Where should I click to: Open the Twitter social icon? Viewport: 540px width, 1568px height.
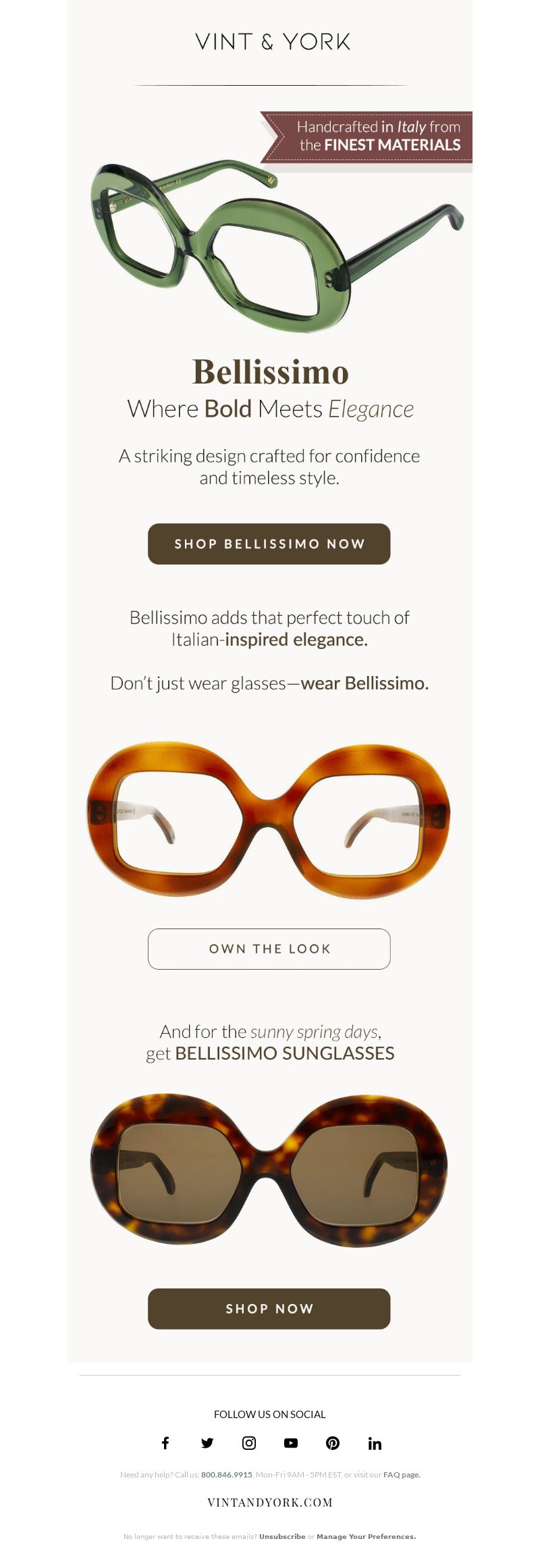[207, 1443]
